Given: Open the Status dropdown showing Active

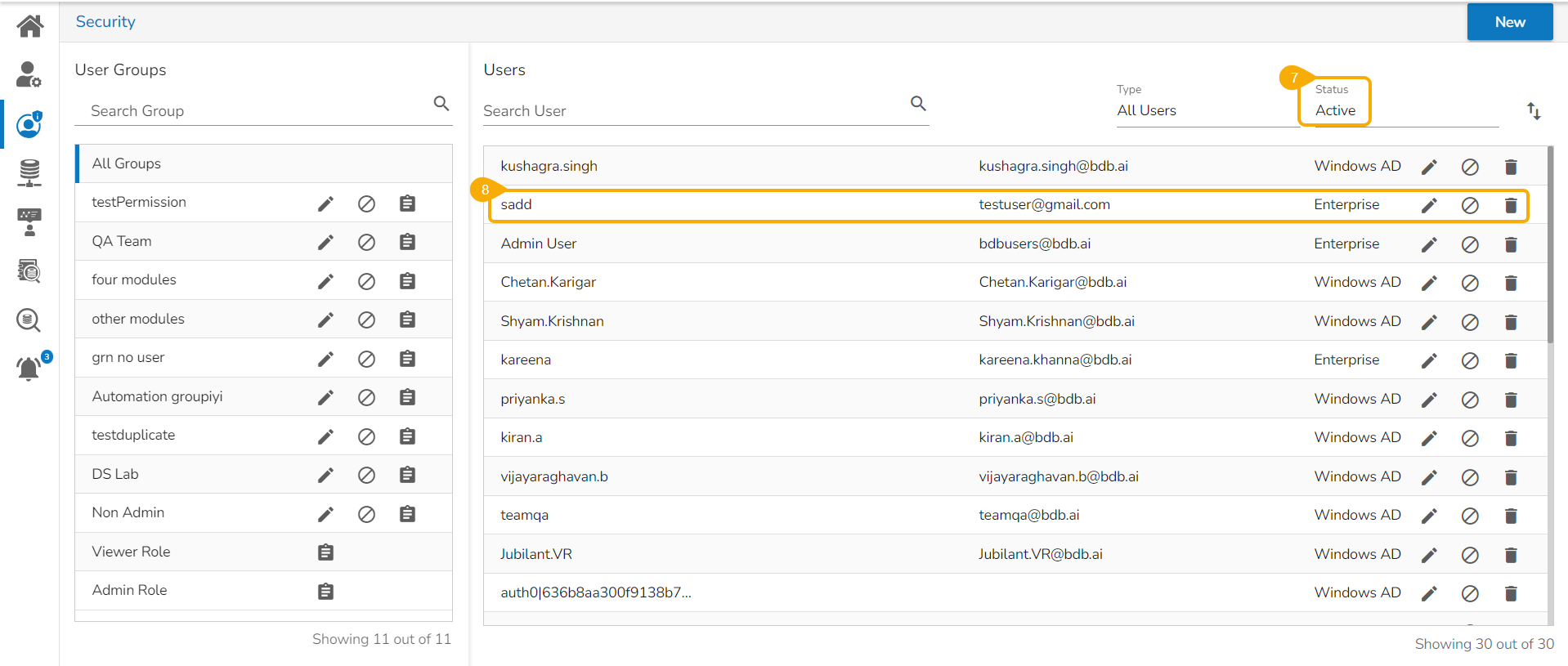Looking at the screenshot, I should [1335, 110].
